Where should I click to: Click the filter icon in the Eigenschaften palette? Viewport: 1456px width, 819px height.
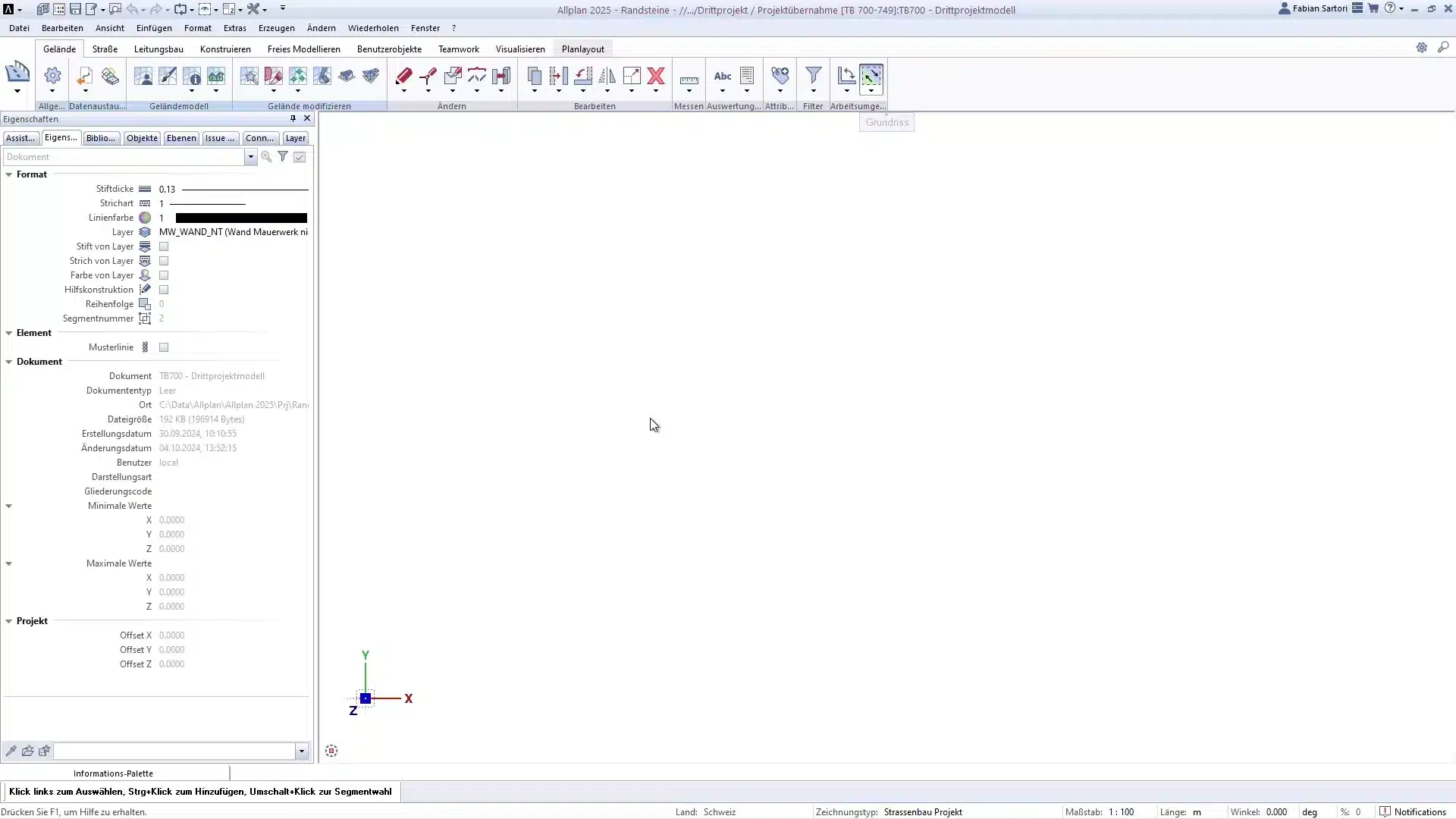coord(283,156)
